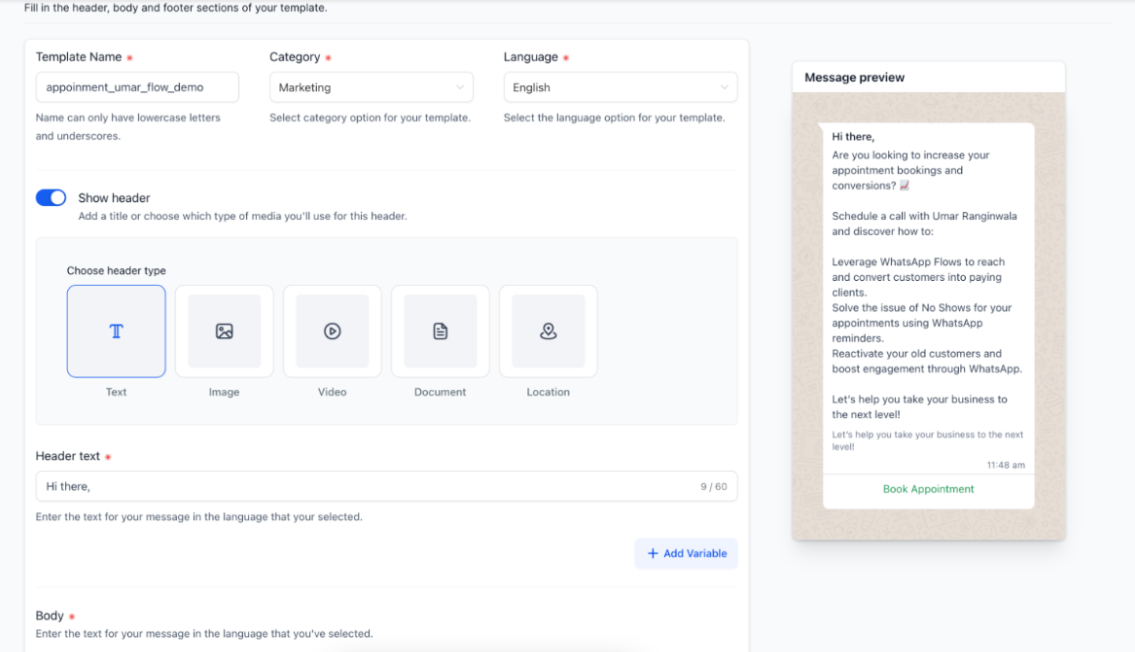
Task: Expand the Language dropdown showing English
Action: tap(620, 88)
